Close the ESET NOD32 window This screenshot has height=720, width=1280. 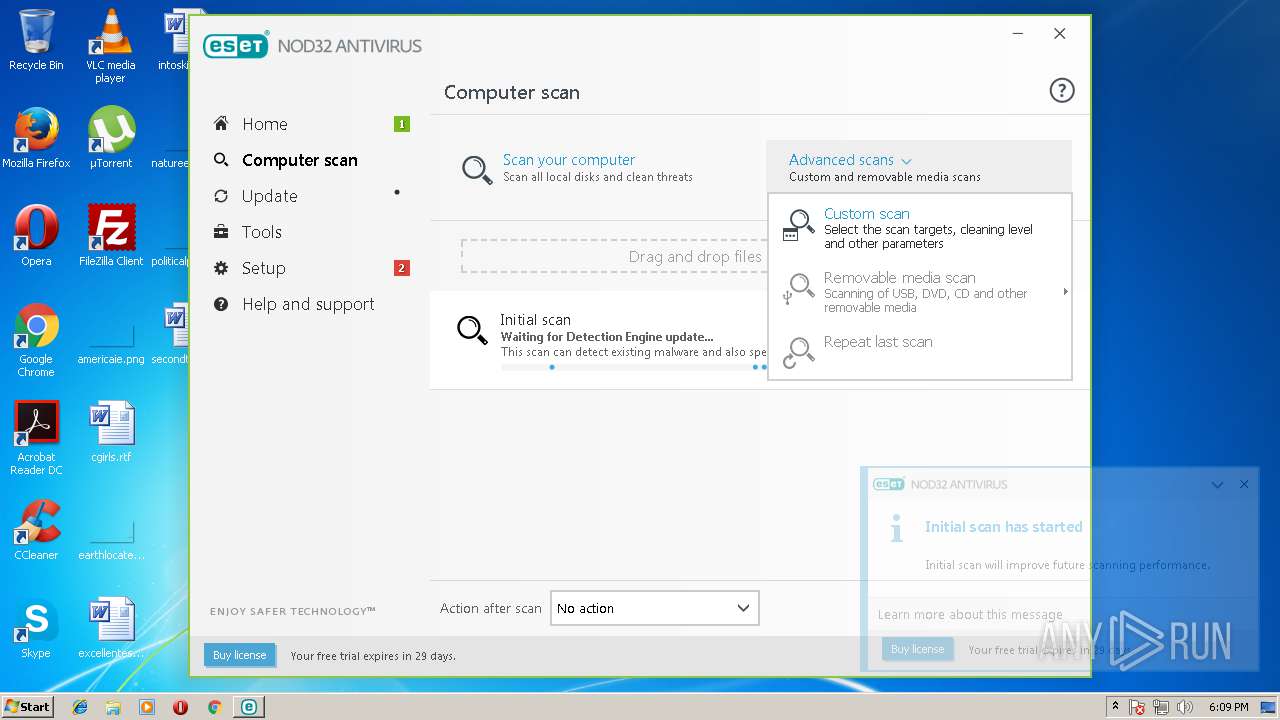[x=1060, y=34]
